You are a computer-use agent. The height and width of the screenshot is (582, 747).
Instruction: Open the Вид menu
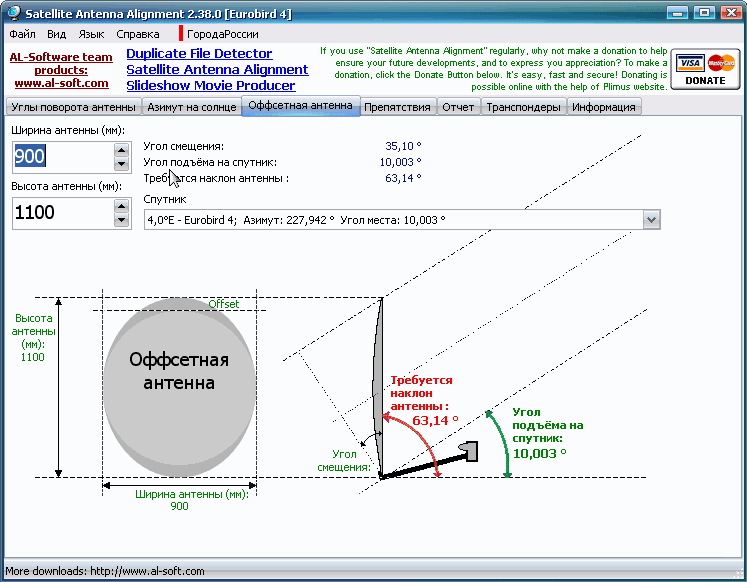56,34
